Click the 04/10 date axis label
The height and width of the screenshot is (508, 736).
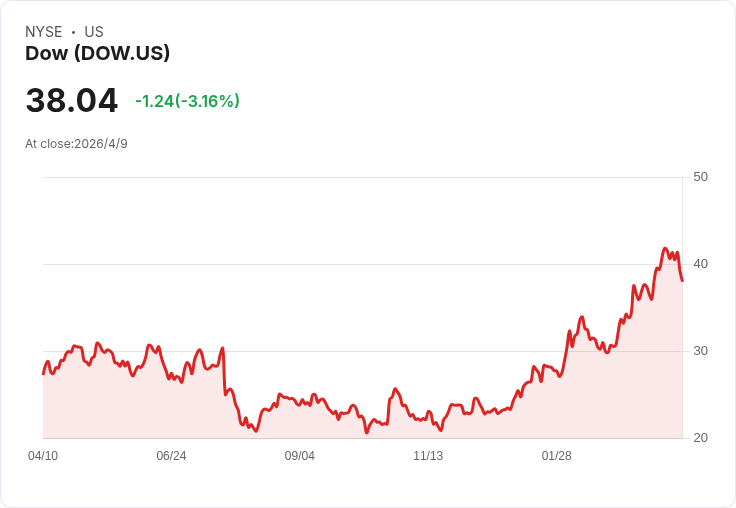(43, 456)
